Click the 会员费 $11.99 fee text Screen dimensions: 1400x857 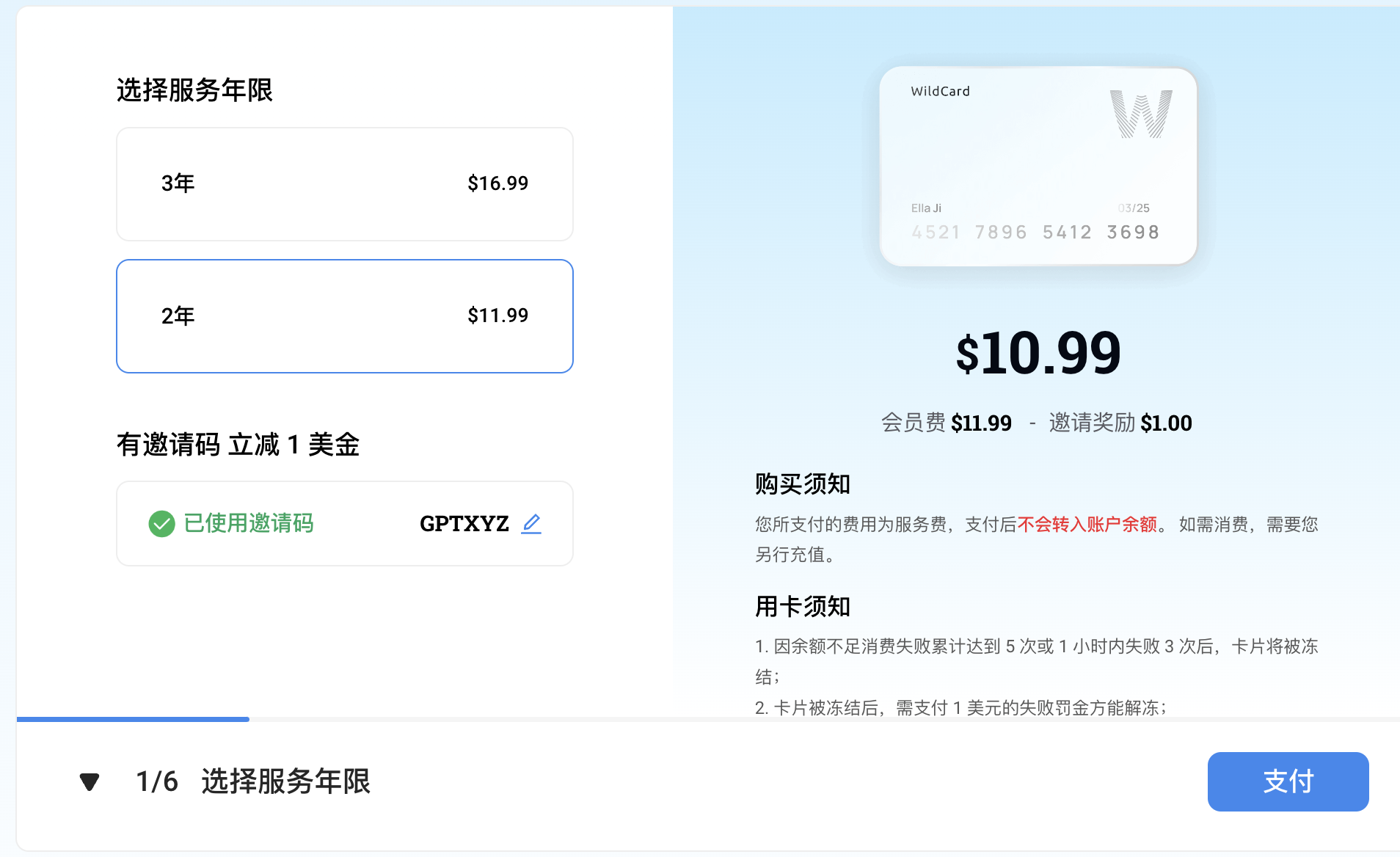click(946, 423)
